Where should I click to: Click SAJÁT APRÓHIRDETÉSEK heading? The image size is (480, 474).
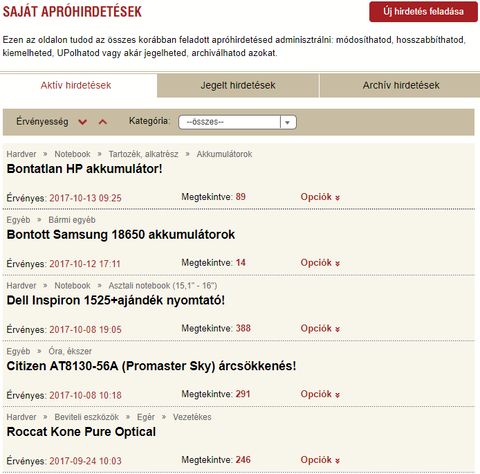tap(72, 12)
